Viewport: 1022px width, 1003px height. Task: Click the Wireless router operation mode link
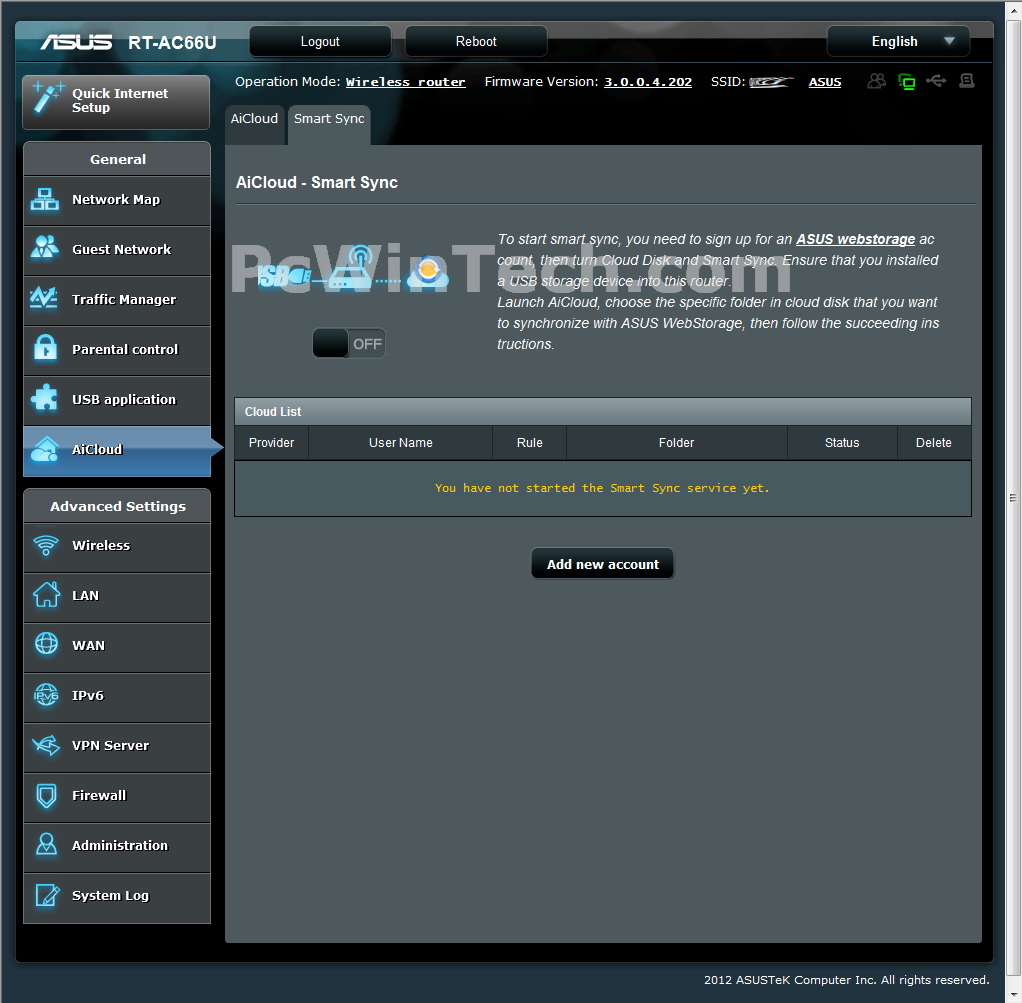[405, 82]
